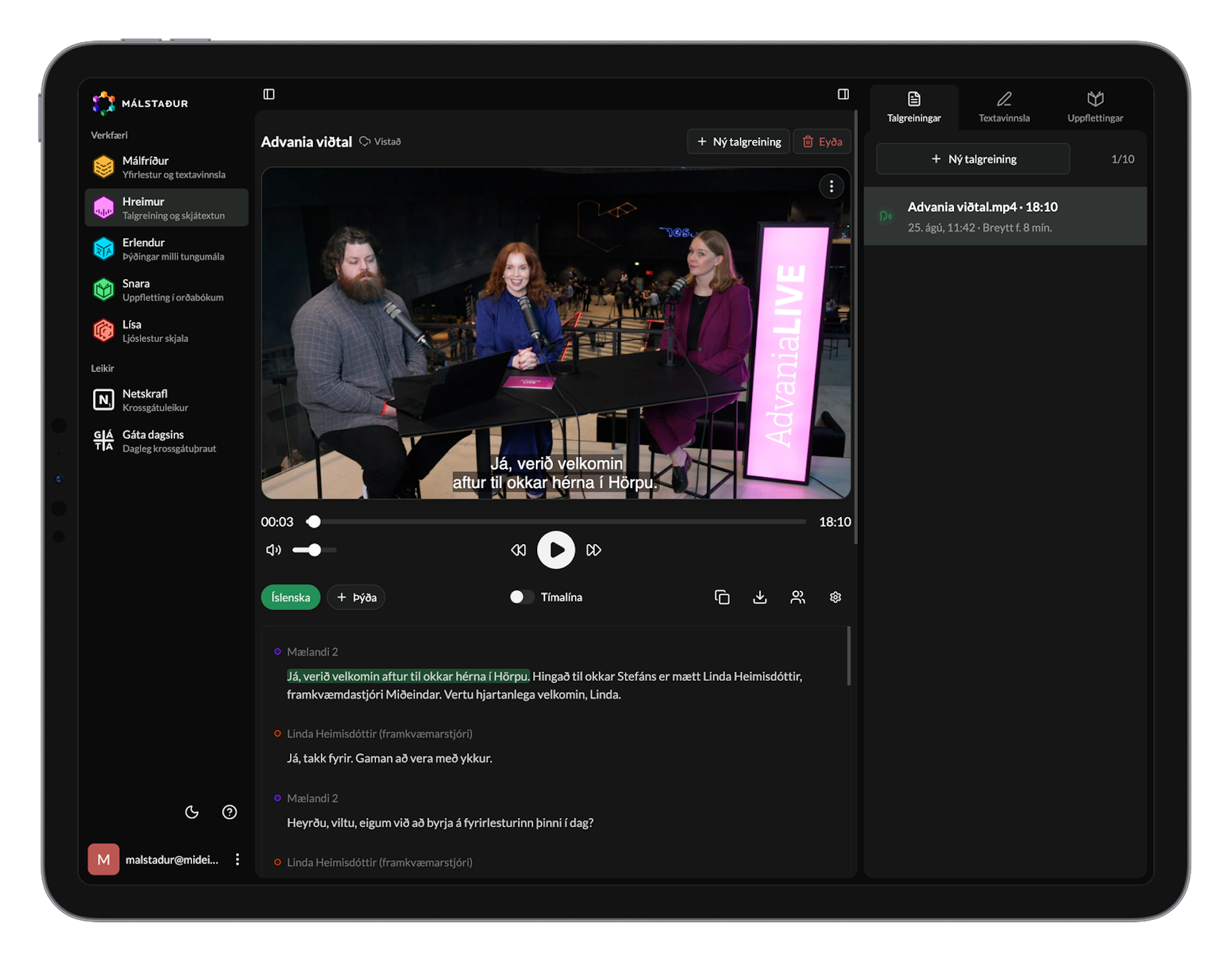Click the Þýða translate button
Viewport: 1232px width, 963px height.
[x=356, y=597]
